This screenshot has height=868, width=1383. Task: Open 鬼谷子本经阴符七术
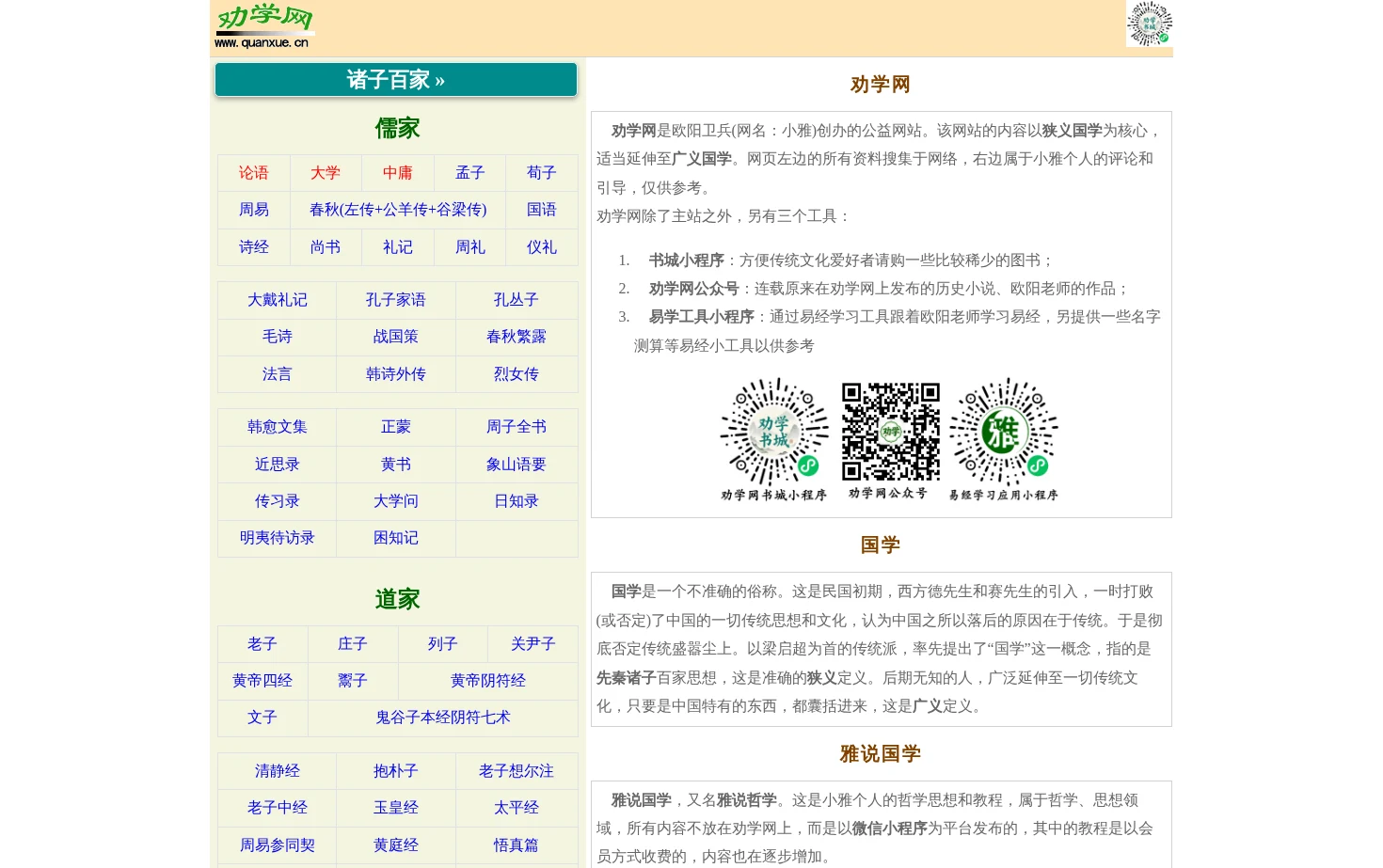[443, 718]
